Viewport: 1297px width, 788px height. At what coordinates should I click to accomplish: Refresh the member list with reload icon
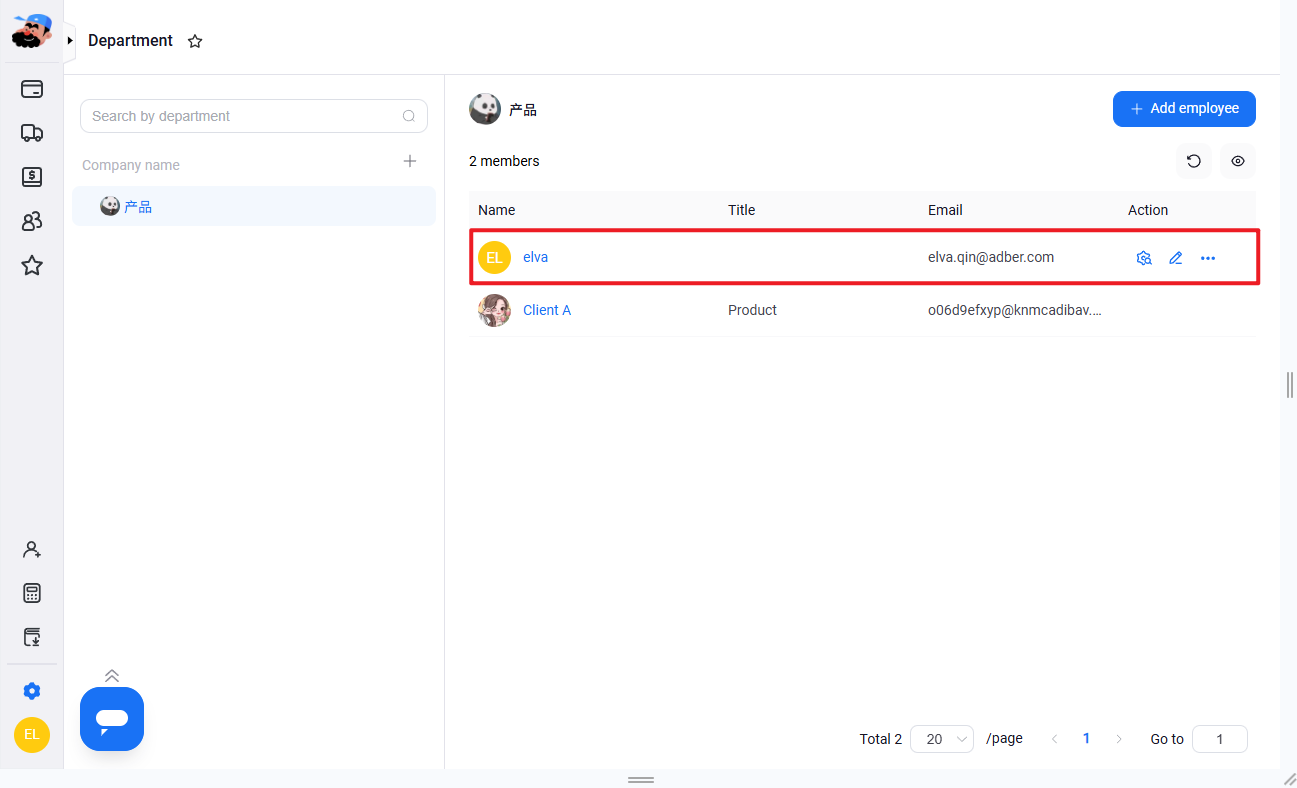1194,161
